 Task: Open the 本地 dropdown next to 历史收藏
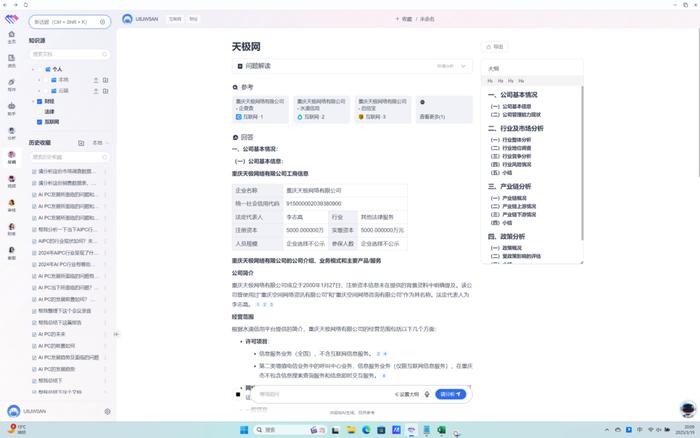pyautogui.click(x=100, y=143)
